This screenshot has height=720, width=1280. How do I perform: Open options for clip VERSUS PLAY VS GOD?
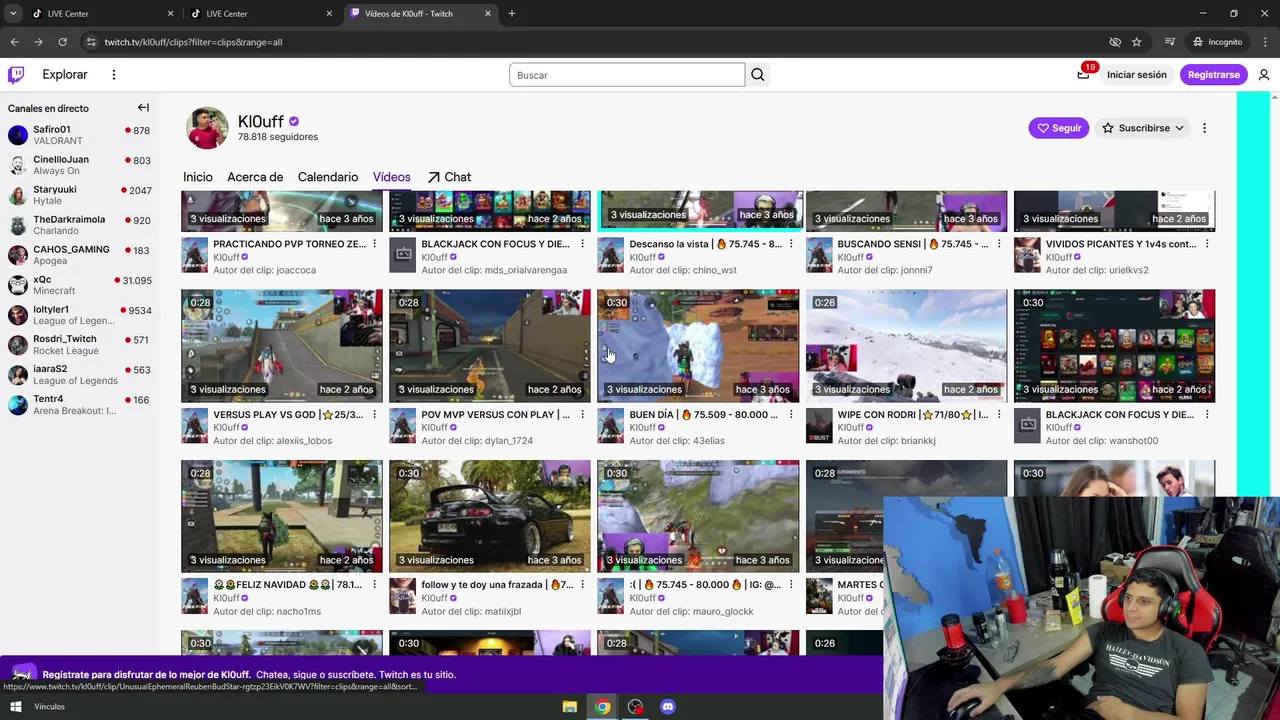(375, 415)
